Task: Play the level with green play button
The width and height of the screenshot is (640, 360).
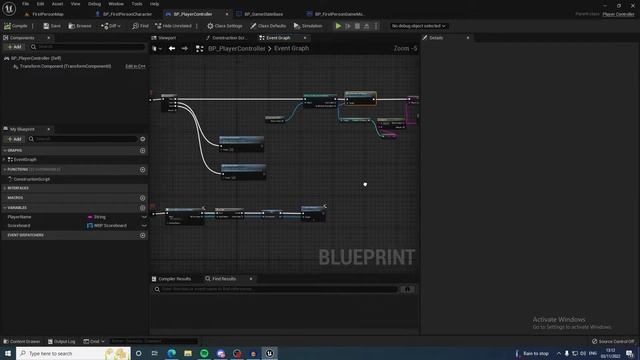Action: tap(338, 26)
